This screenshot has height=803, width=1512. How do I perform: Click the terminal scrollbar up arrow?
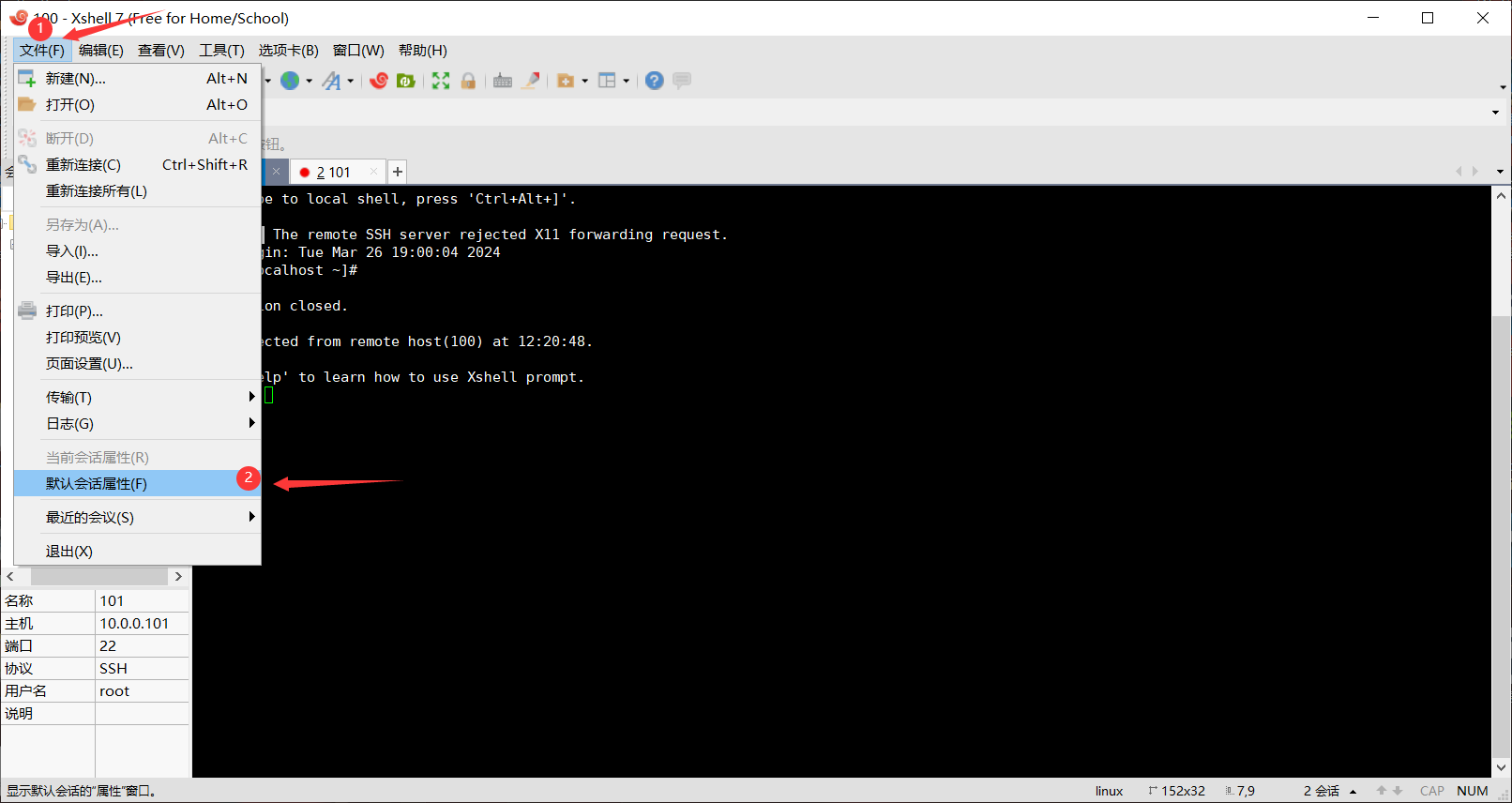(1501, 196)
